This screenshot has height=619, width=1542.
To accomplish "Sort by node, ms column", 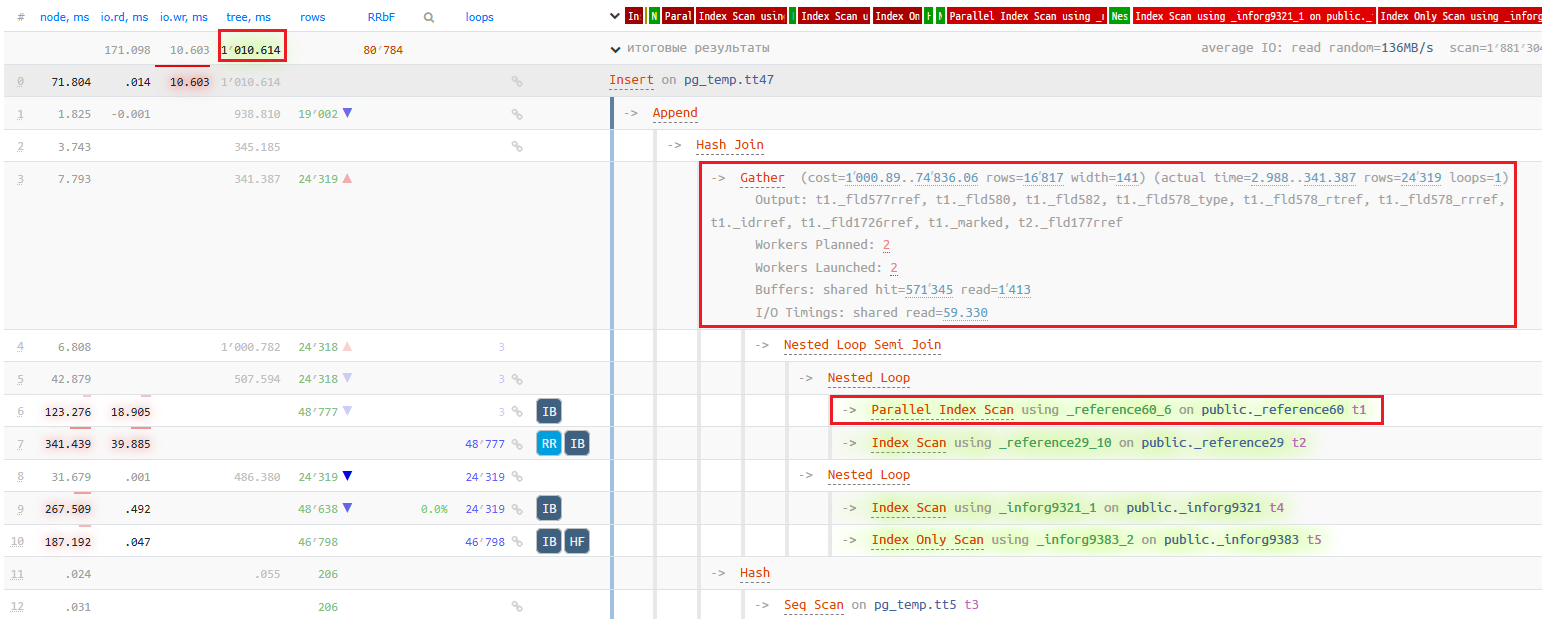I will click(65, 17).
